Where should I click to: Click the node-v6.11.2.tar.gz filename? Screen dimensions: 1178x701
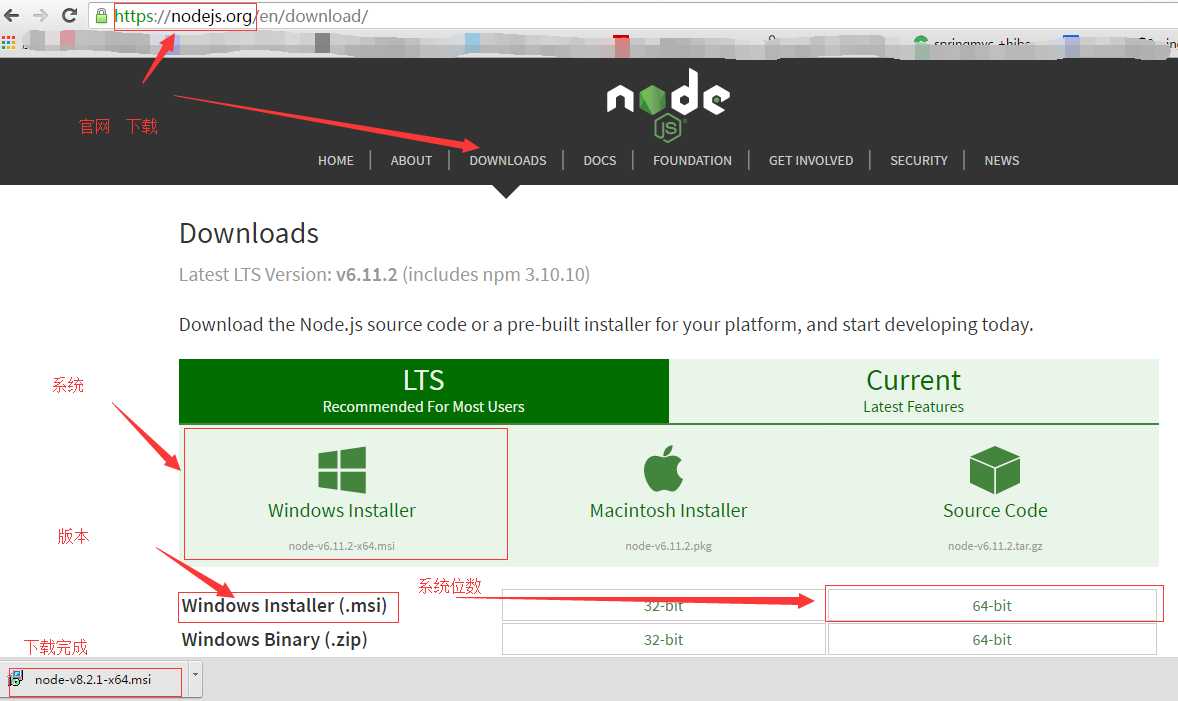point(995,546)
